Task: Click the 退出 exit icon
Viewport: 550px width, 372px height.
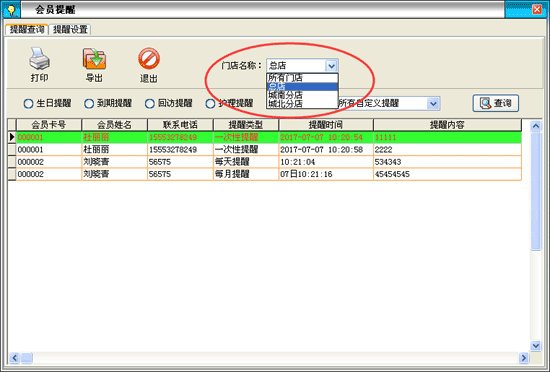Action: tap(149, 59)
